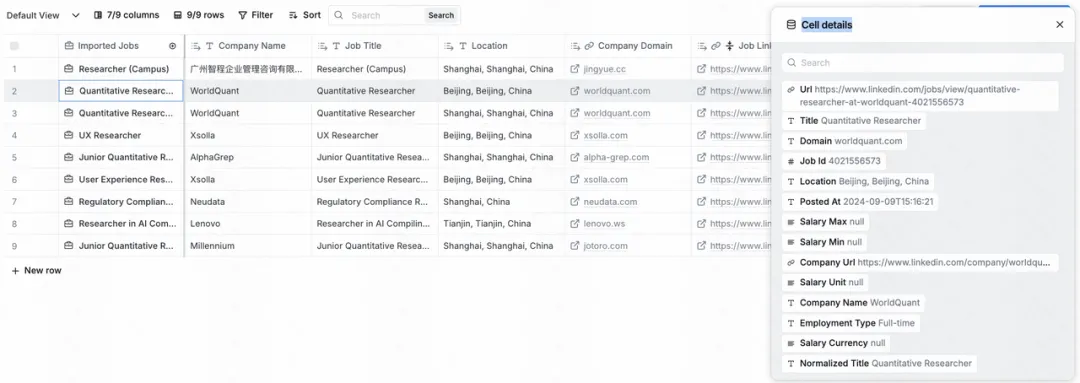Open the Default View dropdown
This screenshot has width=1080, height=383.
[43, 15]
